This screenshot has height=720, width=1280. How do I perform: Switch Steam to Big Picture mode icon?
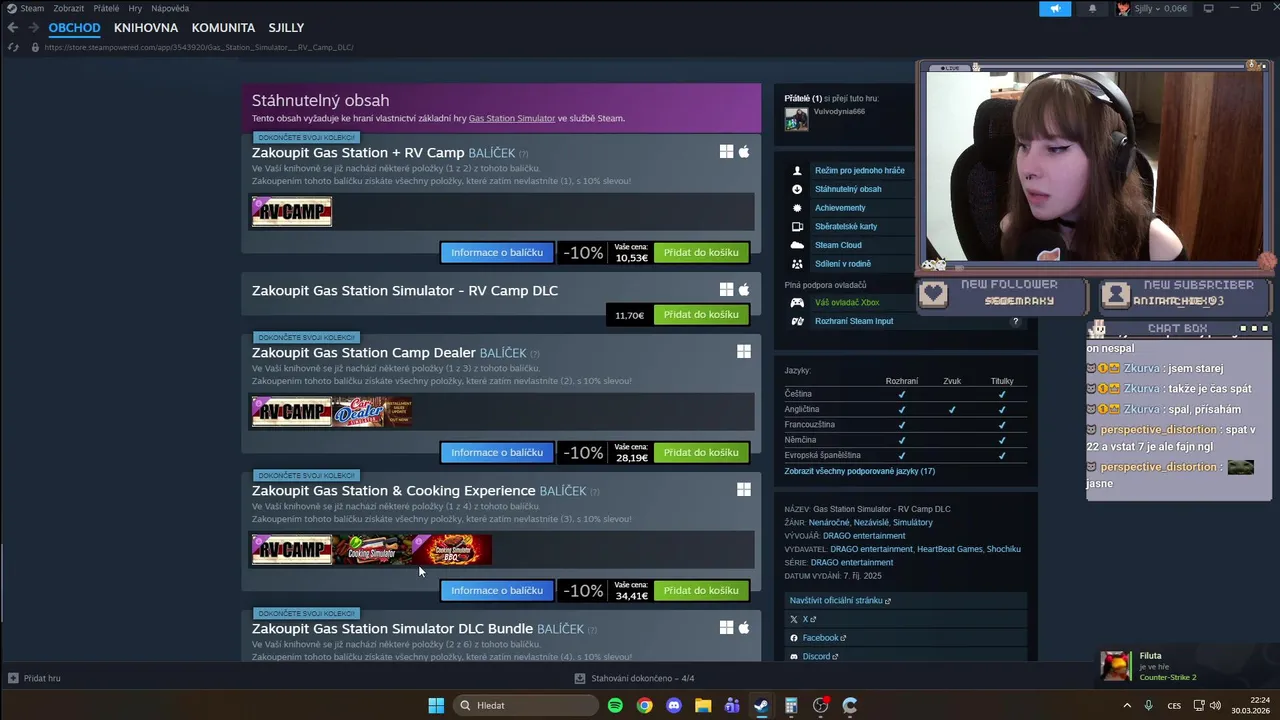1208,8
